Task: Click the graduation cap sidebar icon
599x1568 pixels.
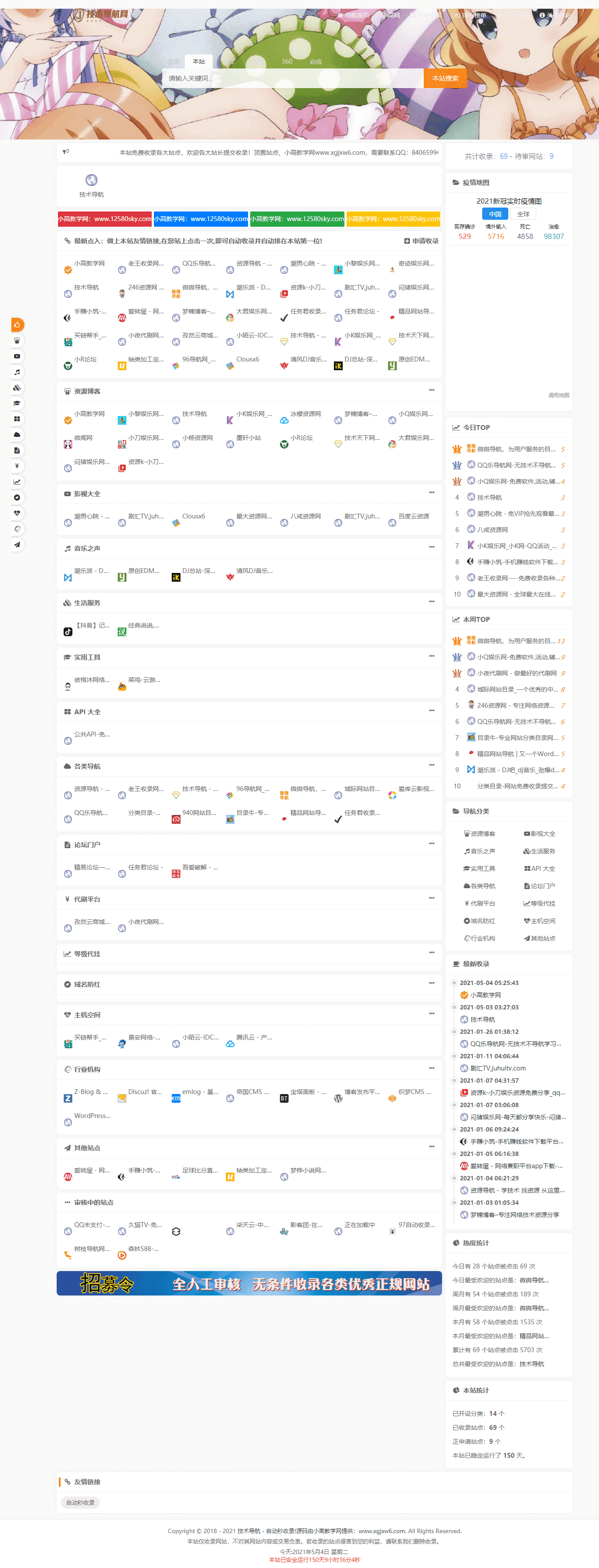Action: point(17,403)
